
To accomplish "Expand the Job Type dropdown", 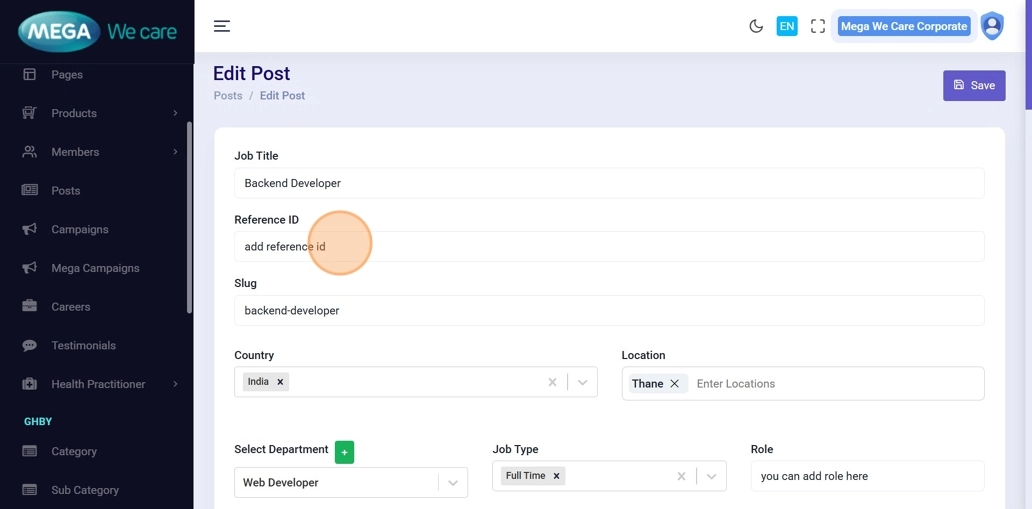I will click(x=711, y=476).
